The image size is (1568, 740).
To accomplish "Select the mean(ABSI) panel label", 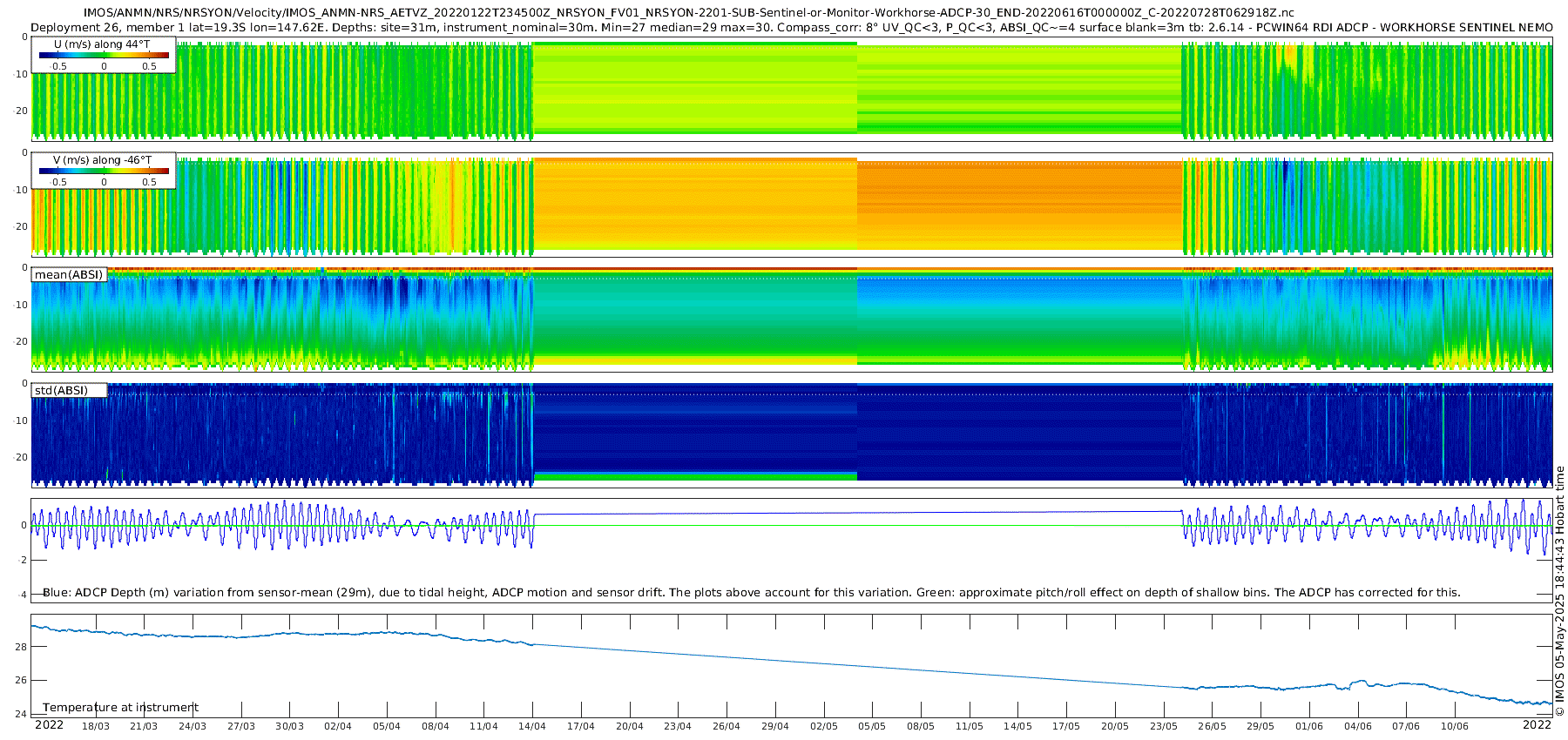I will pos(69,275).
